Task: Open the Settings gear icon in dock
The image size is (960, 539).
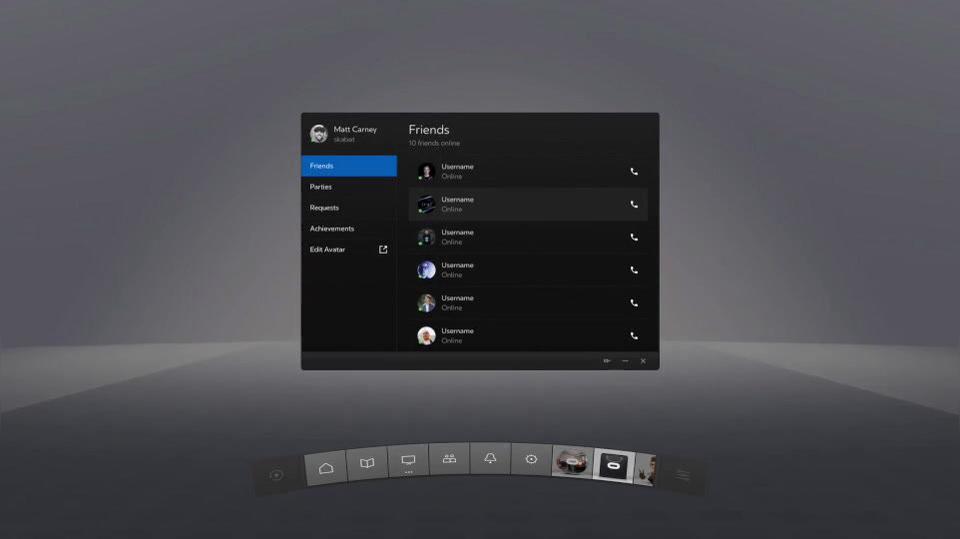Action: point(531,460)
